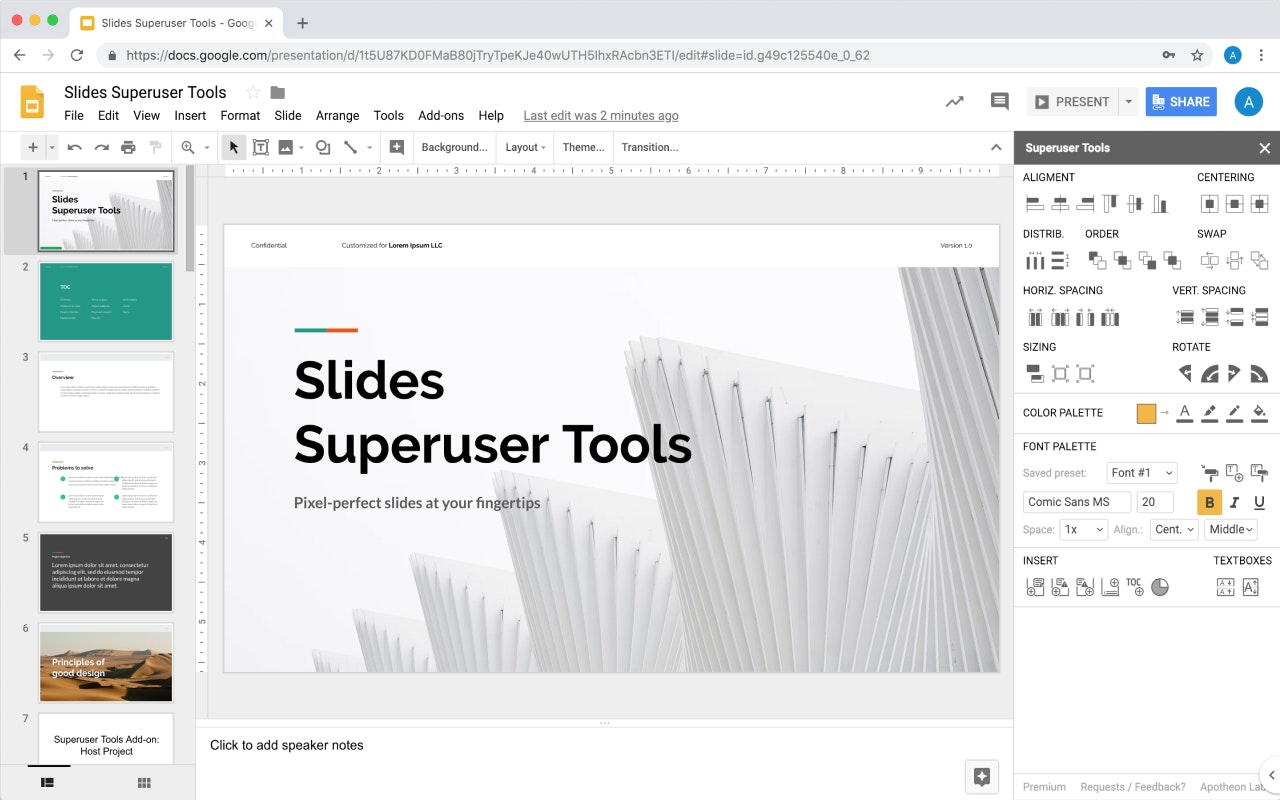Click the orange Color Palette swatch
The image size is (1280, 800).
(x=1146, y=413)
